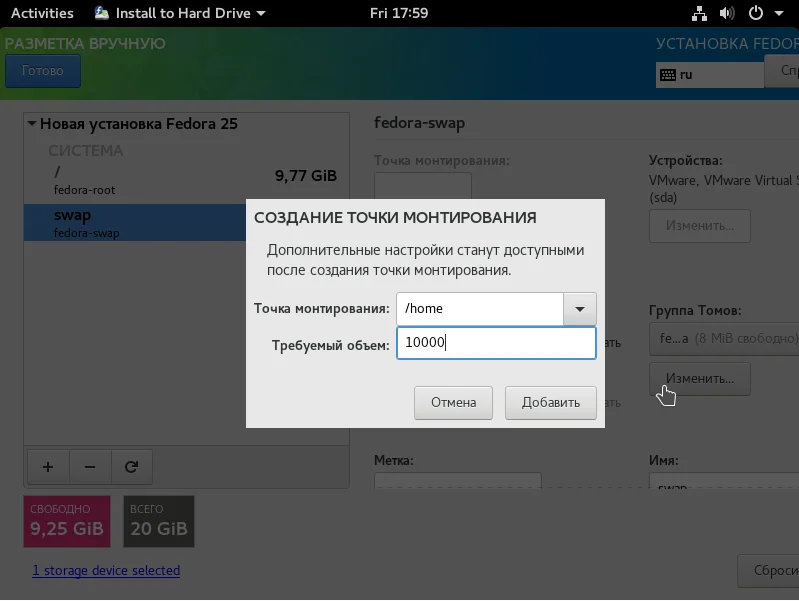This screenshot has height=601, width=799.
Task: Click Изменить button under Группа Томов
Action: tap(700, 379)
